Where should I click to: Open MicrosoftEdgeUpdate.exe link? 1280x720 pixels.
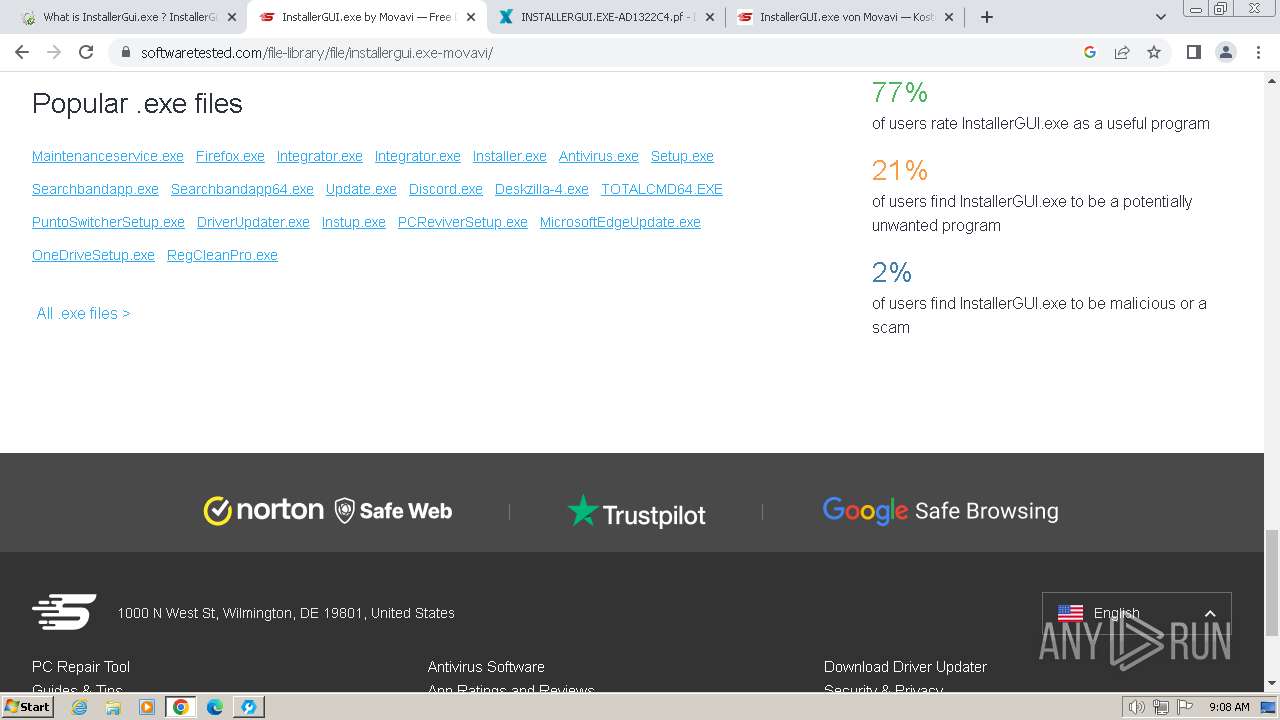[x=620, y=222]
